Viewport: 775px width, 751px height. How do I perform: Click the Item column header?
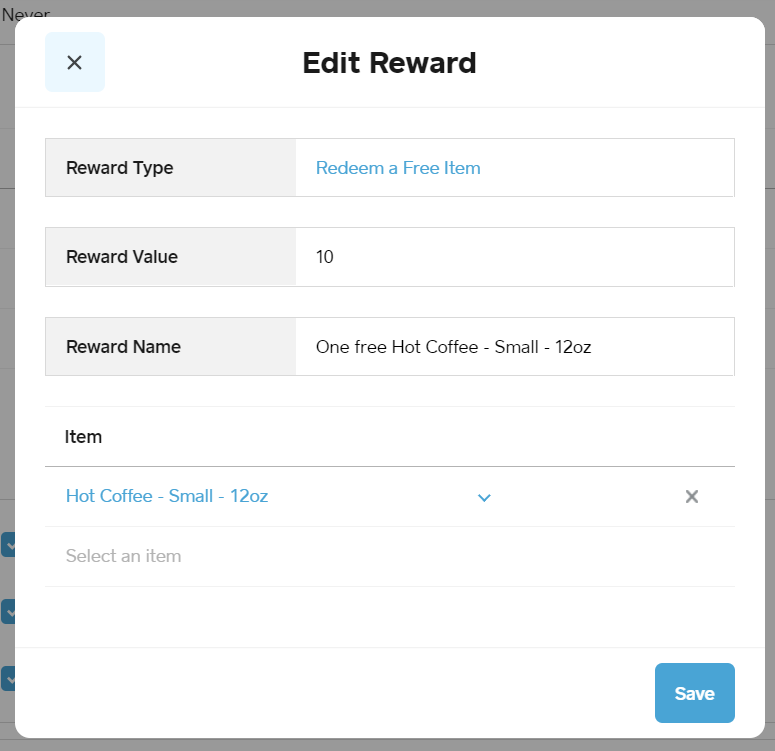click(84, 437)
